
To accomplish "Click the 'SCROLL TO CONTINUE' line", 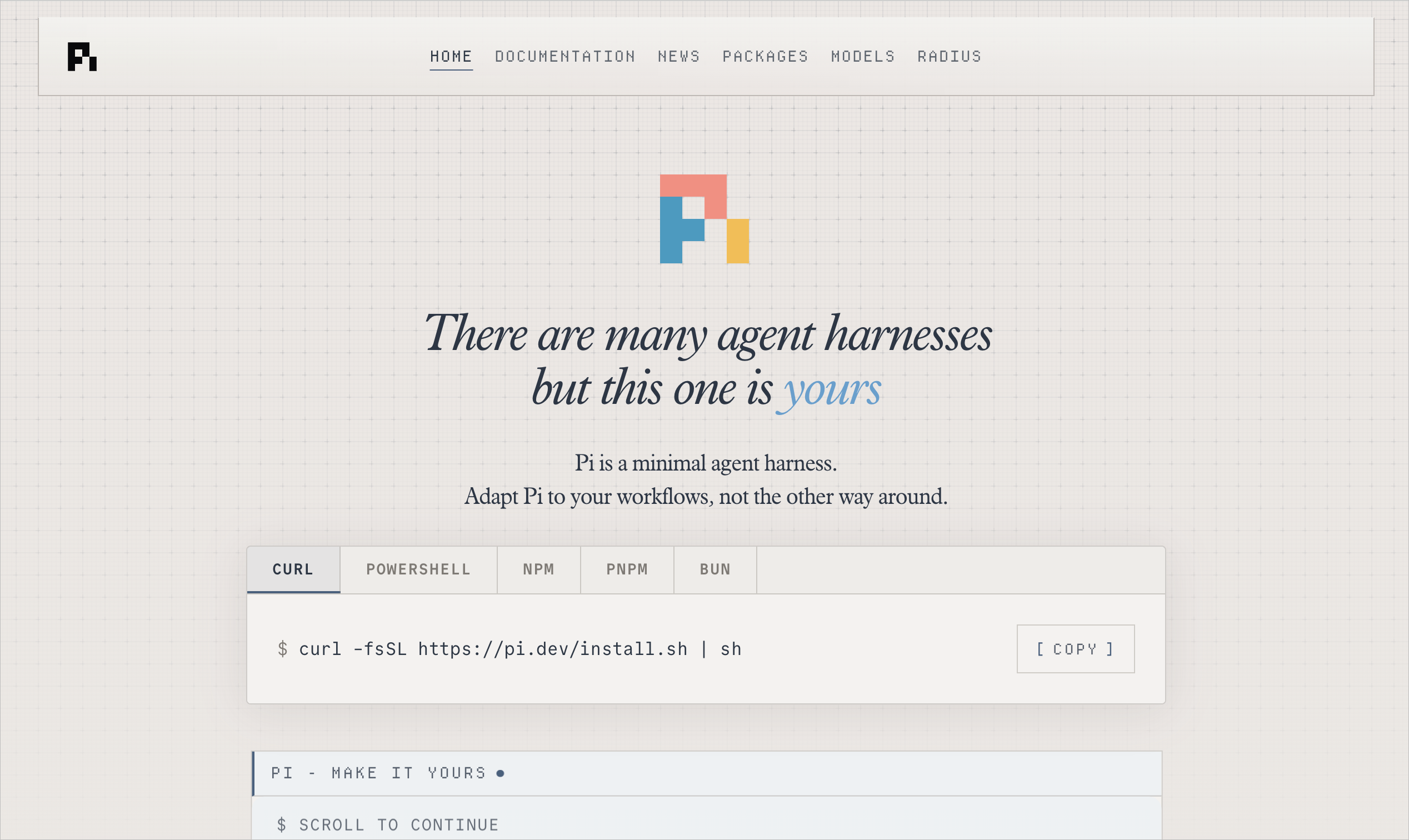I will click(398, 824).
